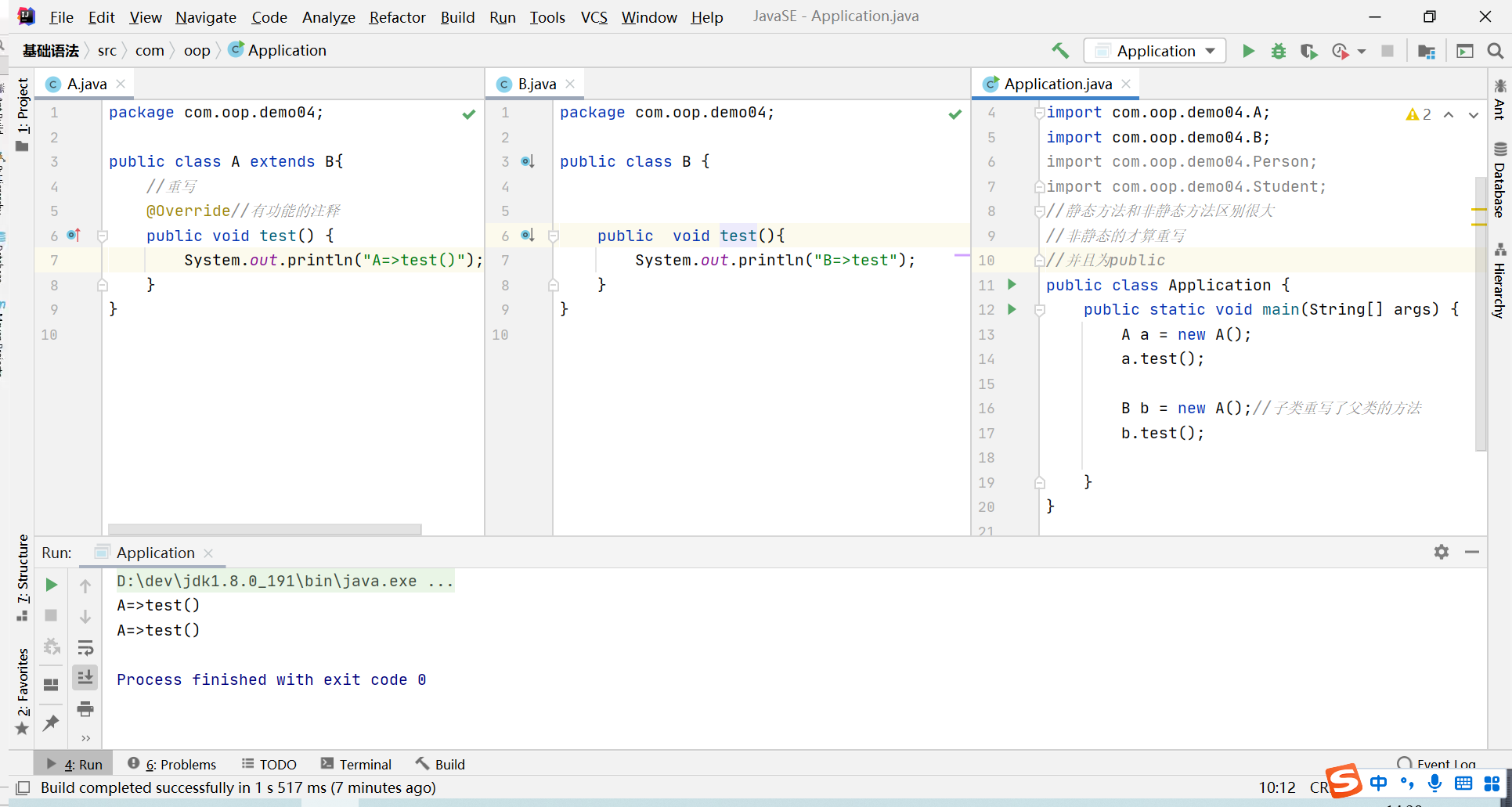
Task: Collapse the main method fold marker
Action: click(x=1040, y=310)
